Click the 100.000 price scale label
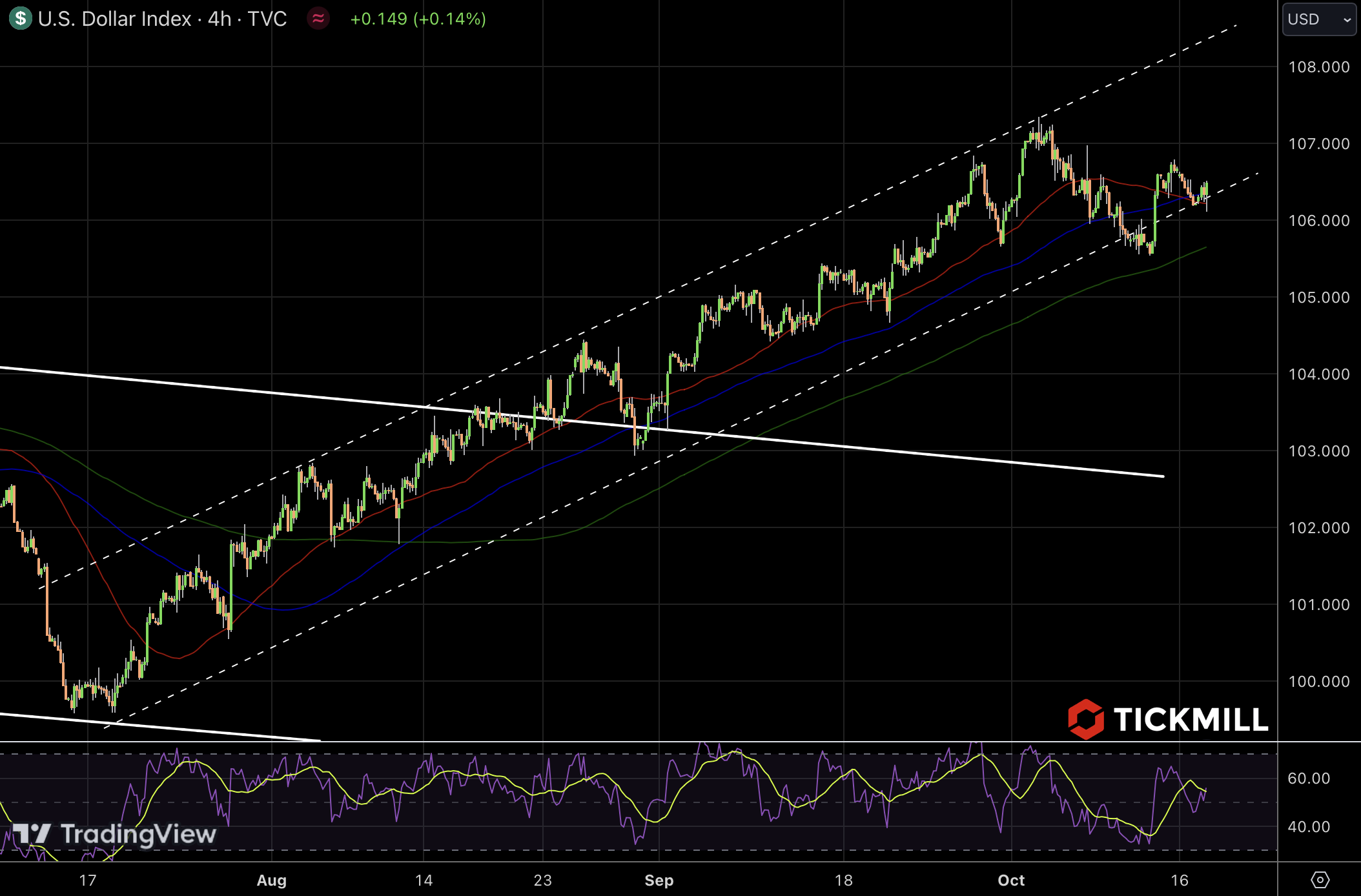The height and width of the screenshot is (896, 1361). (x=1318, y=682)
